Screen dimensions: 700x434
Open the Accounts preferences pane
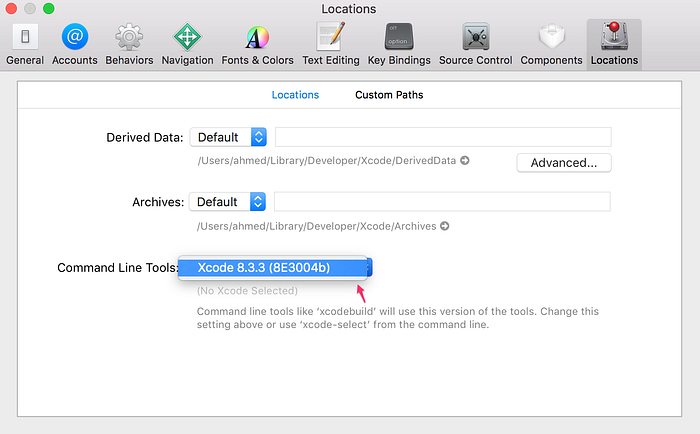click(75, 45)
